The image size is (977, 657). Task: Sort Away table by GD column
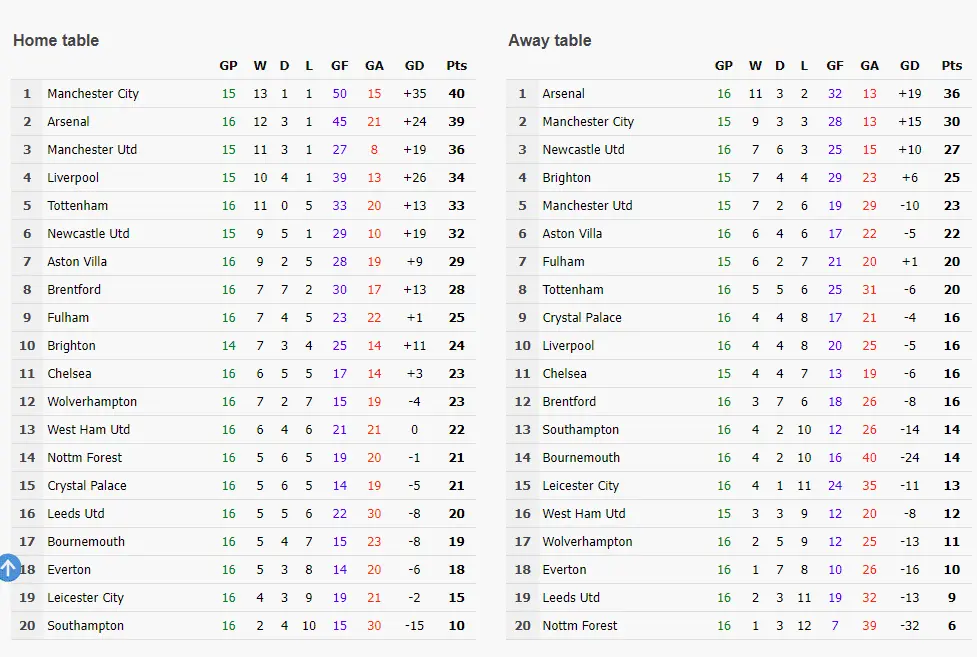click(x=909, y=66)
